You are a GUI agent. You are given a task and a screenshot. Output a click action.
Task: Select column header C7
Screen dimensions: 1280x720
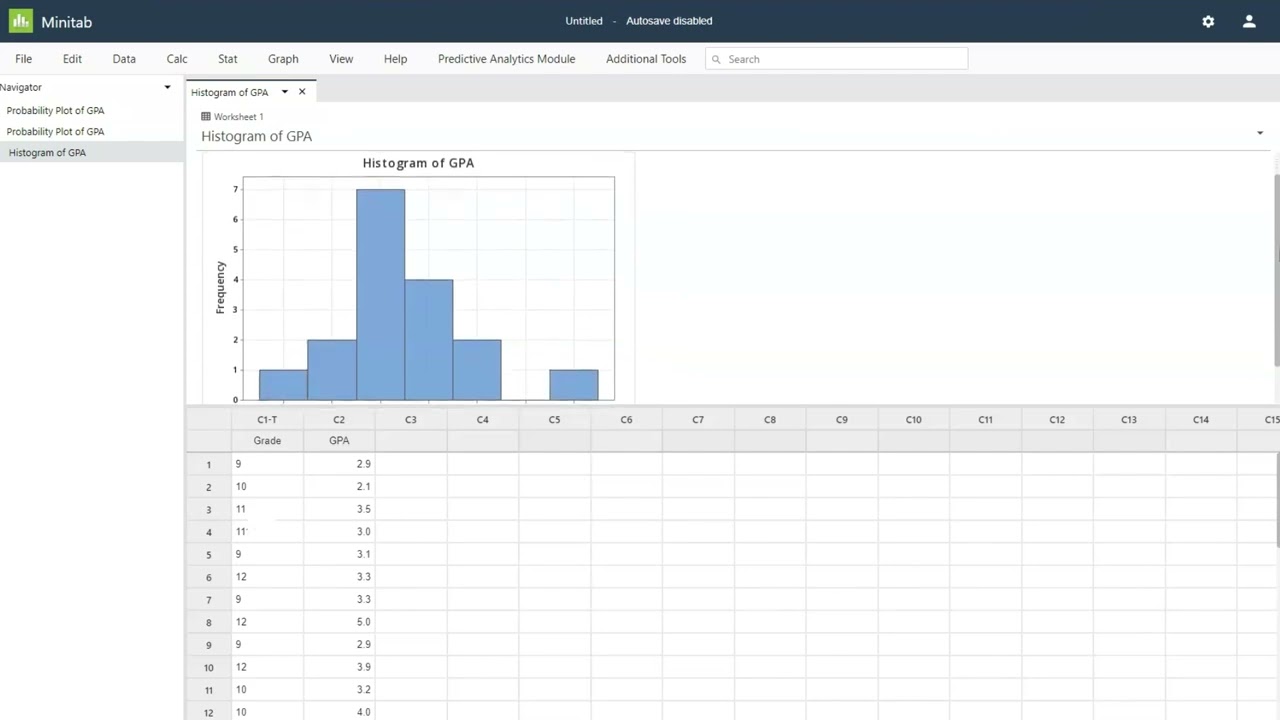pos(698,420)
